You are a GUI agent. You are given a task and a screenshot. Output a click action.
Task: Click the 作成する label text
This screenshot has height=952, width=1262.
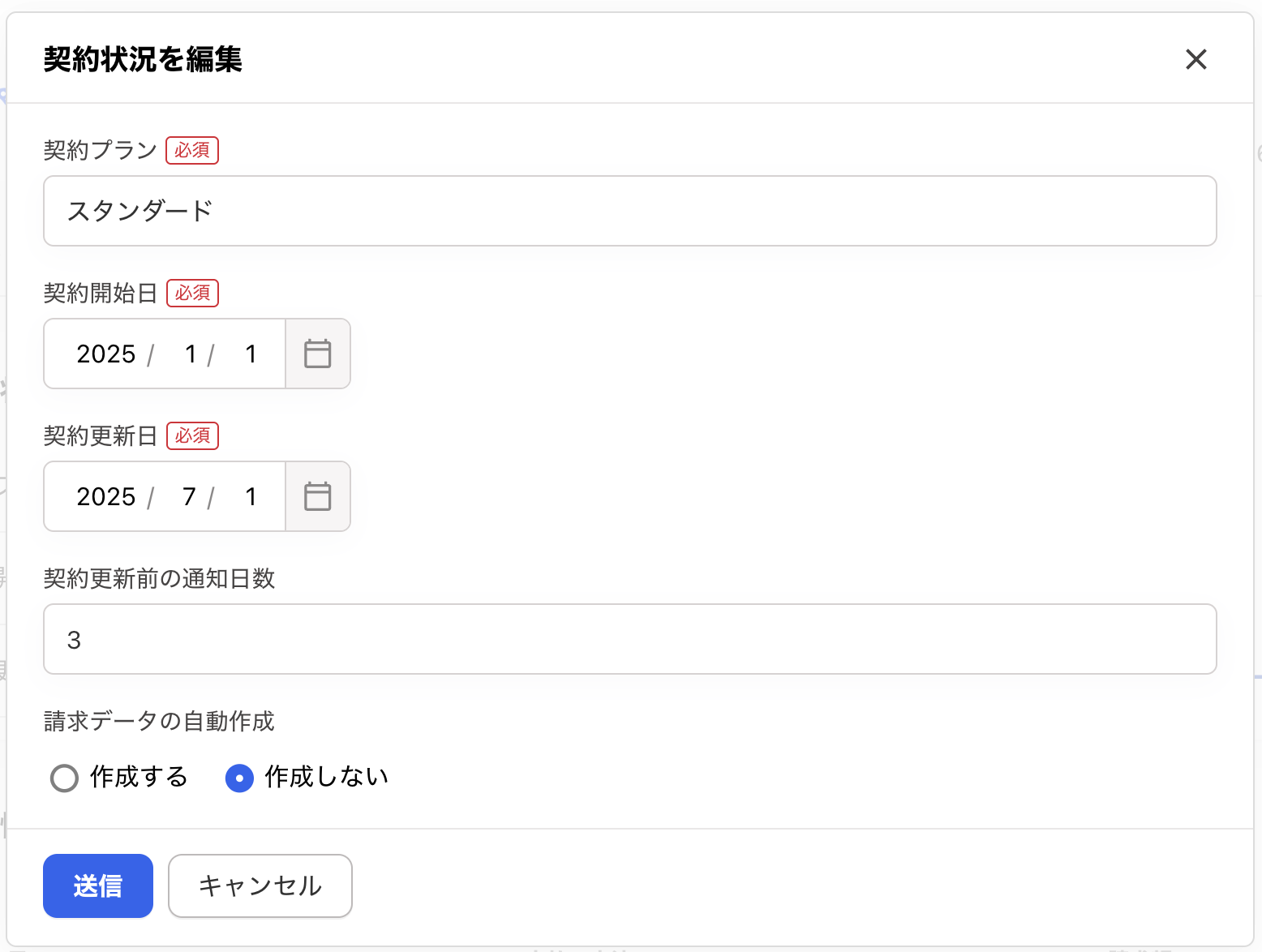tap(139, 777)
